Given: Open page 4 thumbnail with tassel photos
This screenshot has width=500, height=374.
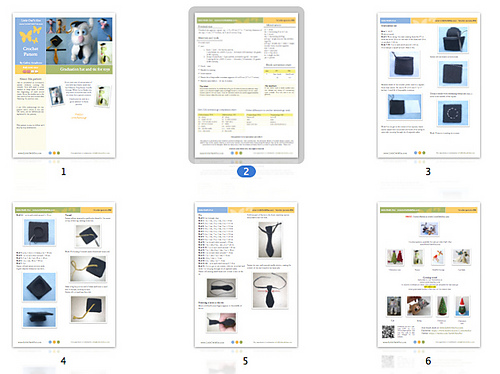Looking at the screenshot, I should click(x=64, y=274).
